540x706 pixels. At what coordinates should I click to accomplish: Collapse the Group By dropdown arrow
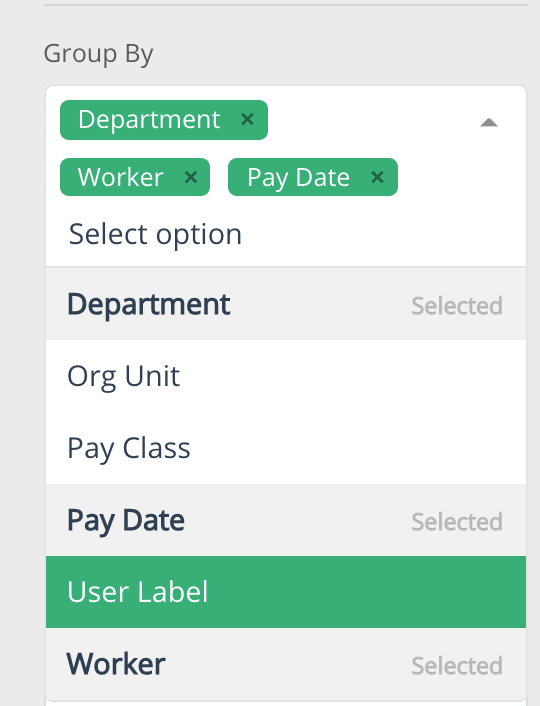coord(489,122)
